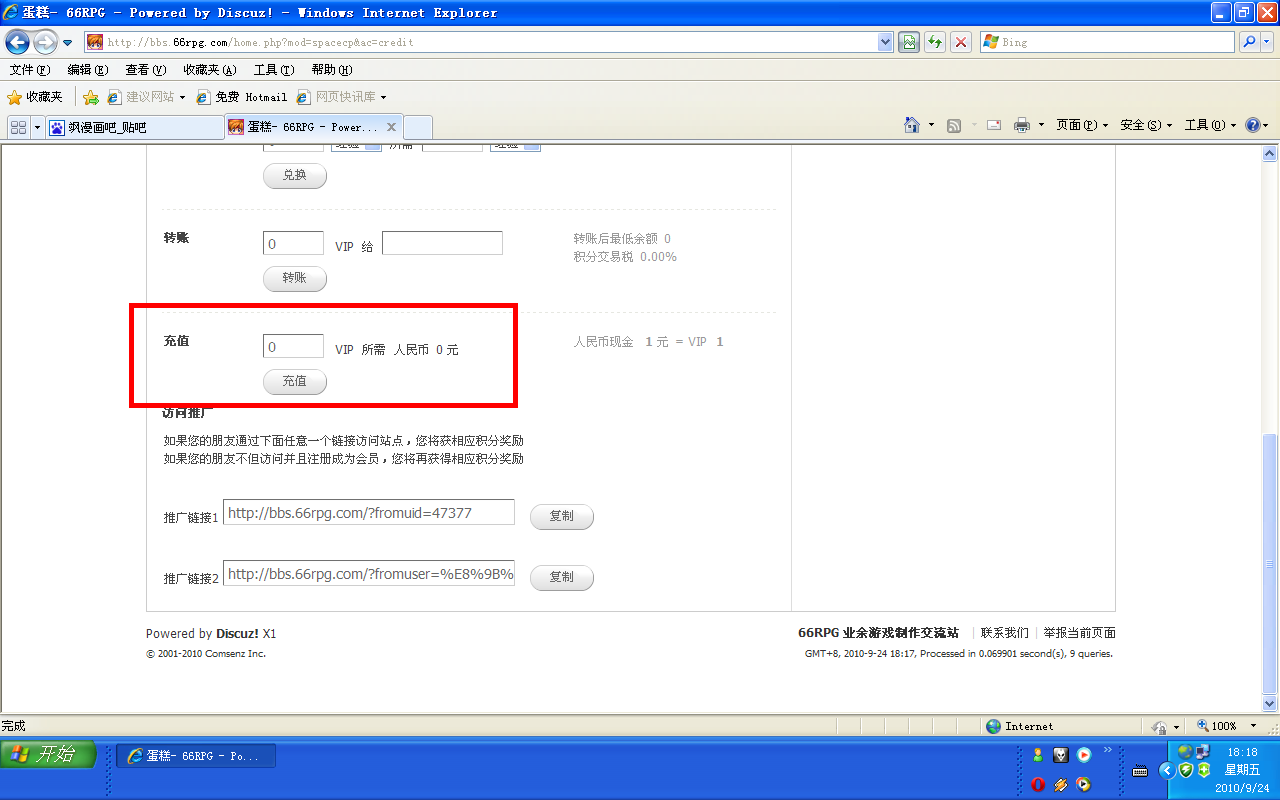Click the Print printer icon

click(1022, 125)
